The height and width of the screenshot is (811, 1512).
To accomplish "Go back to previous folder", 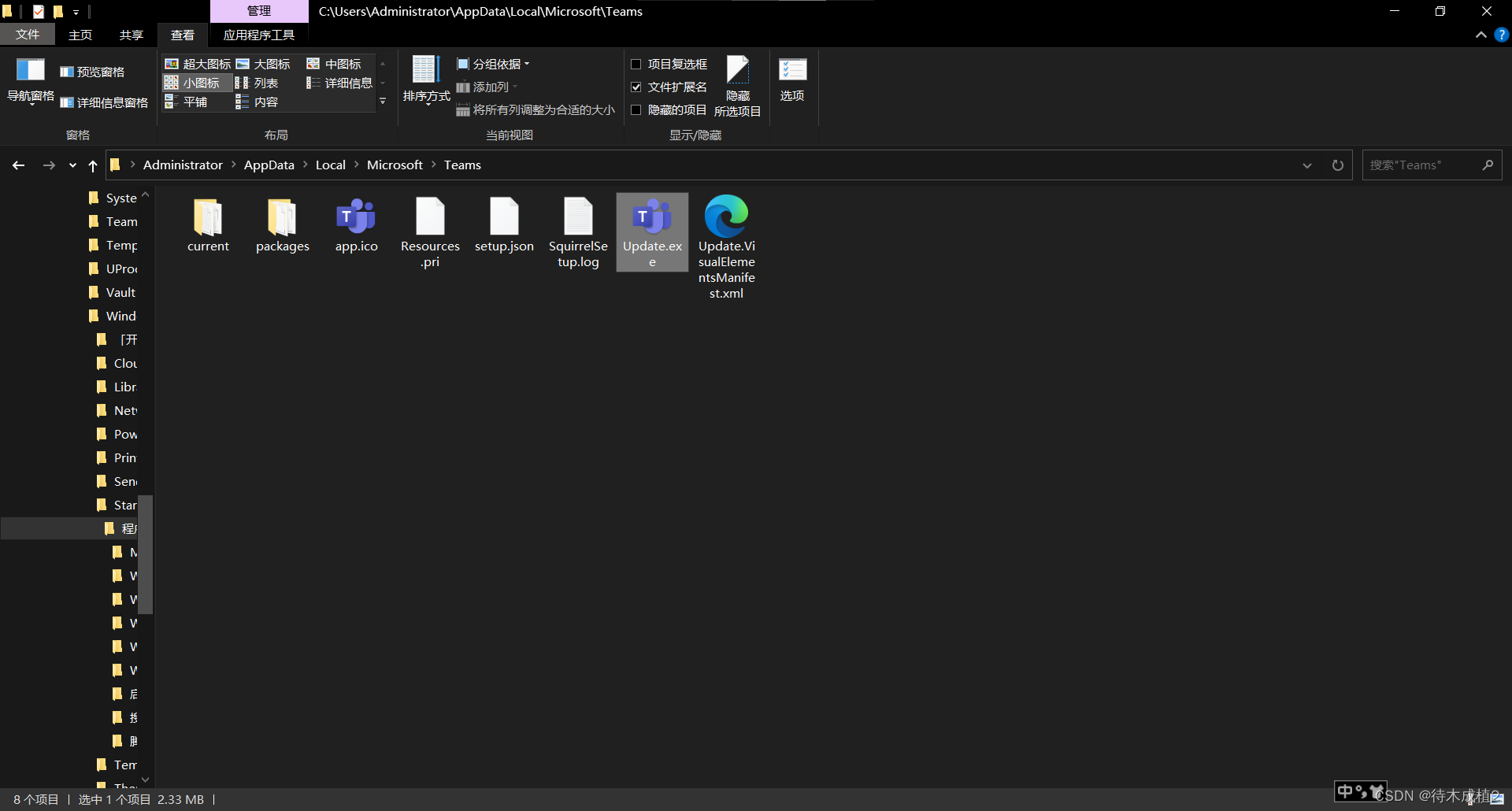I will (x=19, y=165).
